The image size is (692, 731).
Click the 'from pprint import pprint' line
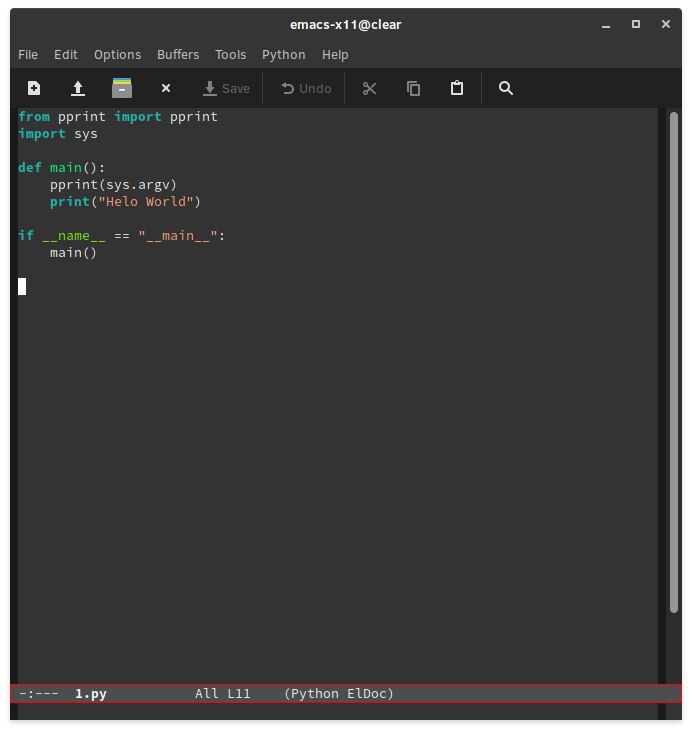coord(118,117)
